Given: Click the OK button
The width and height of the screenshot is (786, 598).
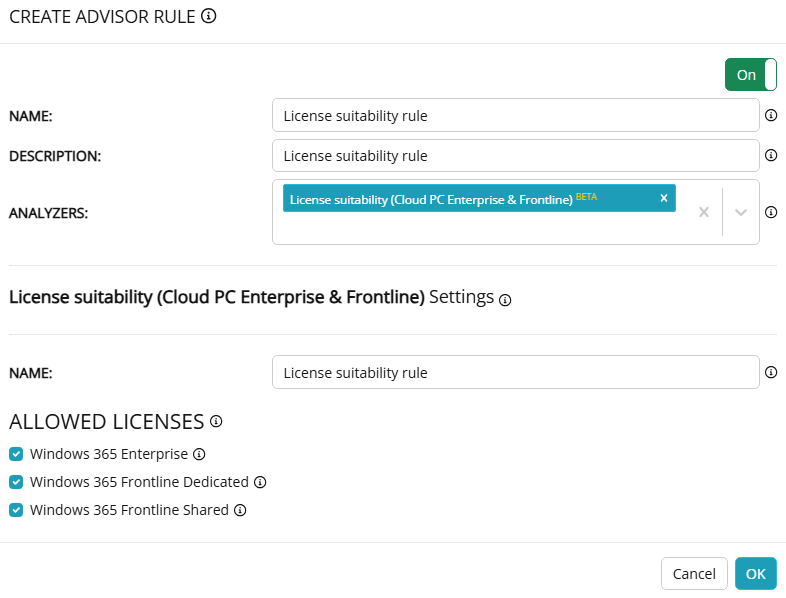Looking at the screenshot, I should (x=755, y=573).
